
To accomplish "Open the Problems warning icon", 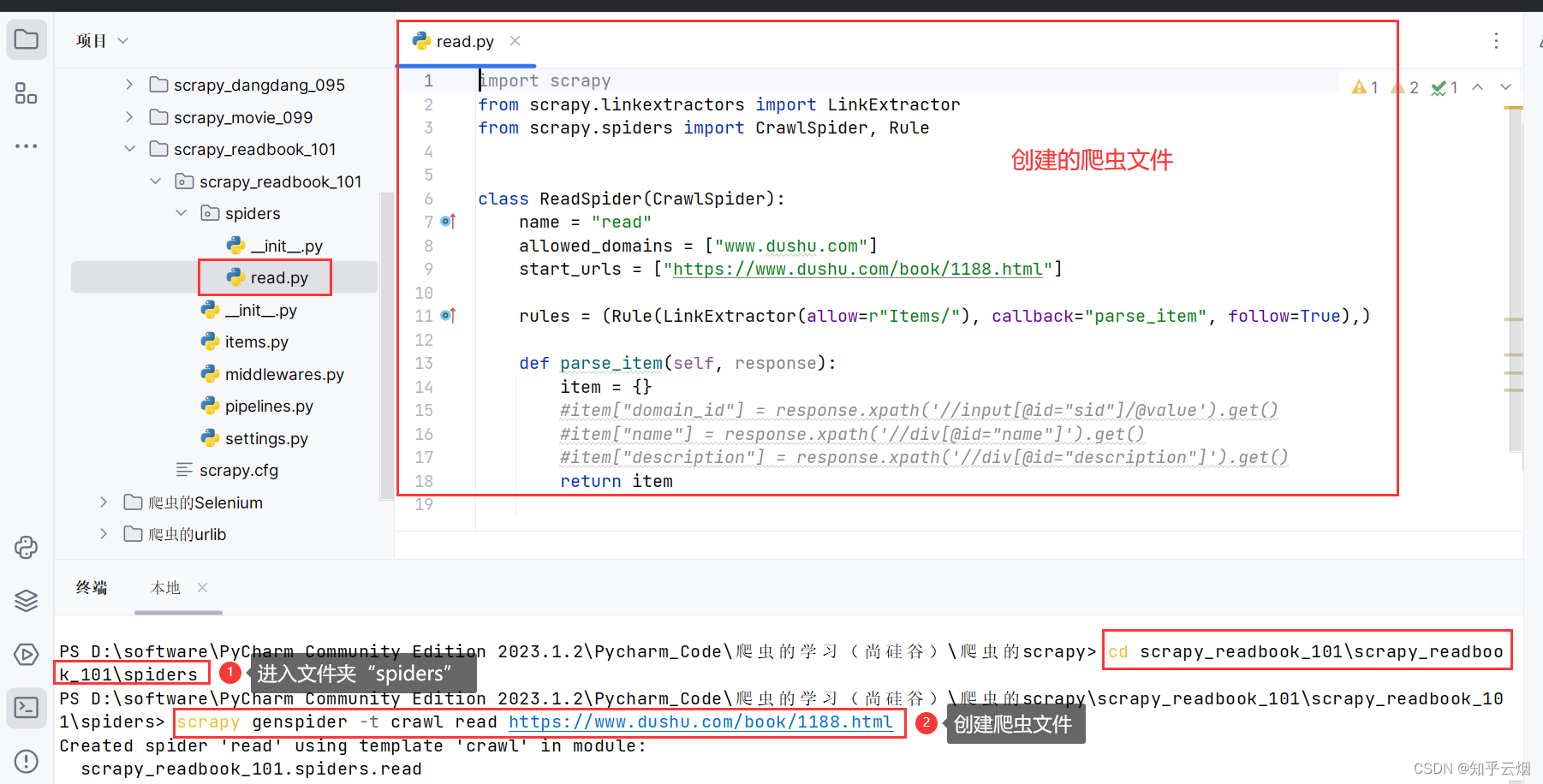I will [x=27, y=761].
